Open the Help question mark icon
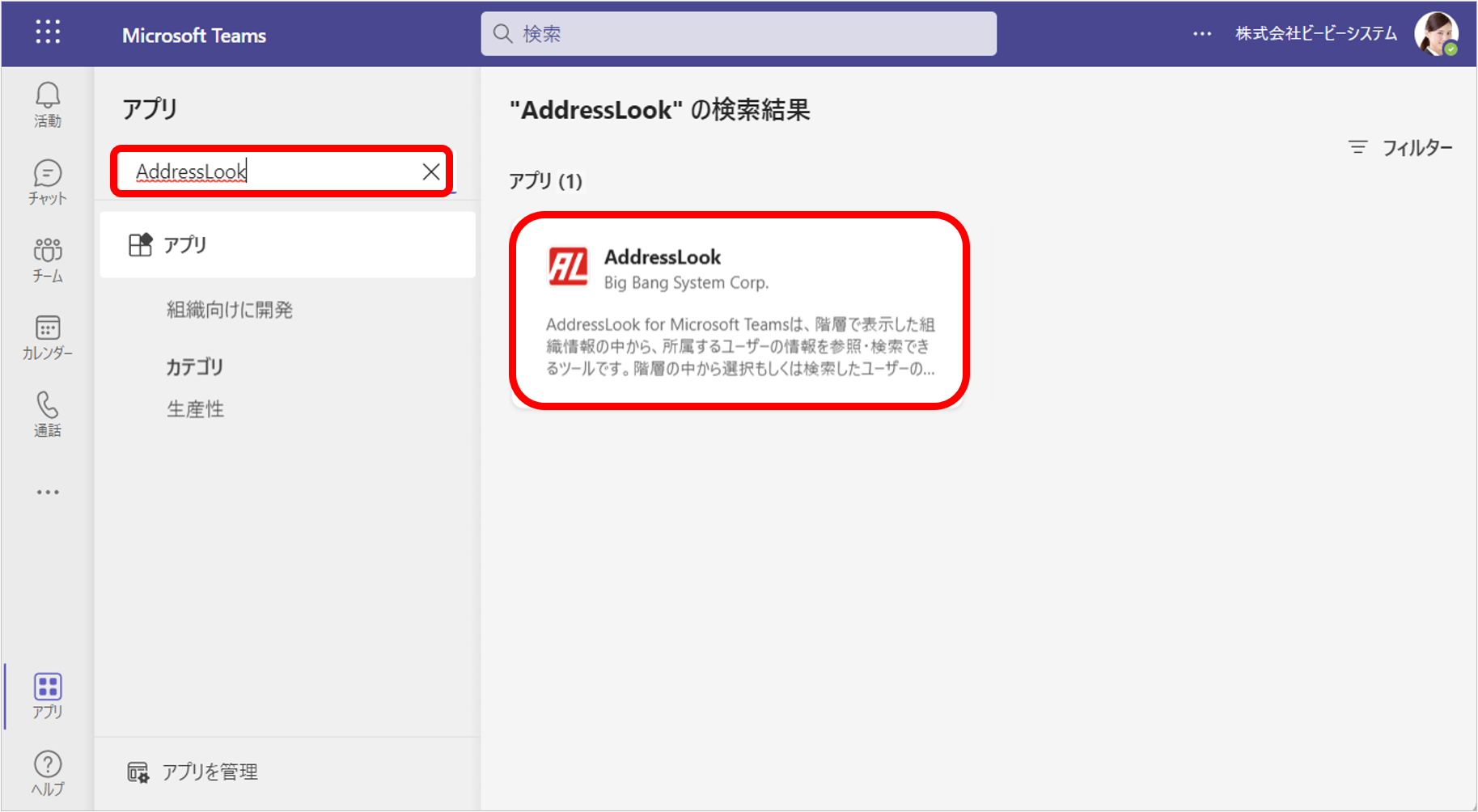The image size is (1478, 812). 47,773
